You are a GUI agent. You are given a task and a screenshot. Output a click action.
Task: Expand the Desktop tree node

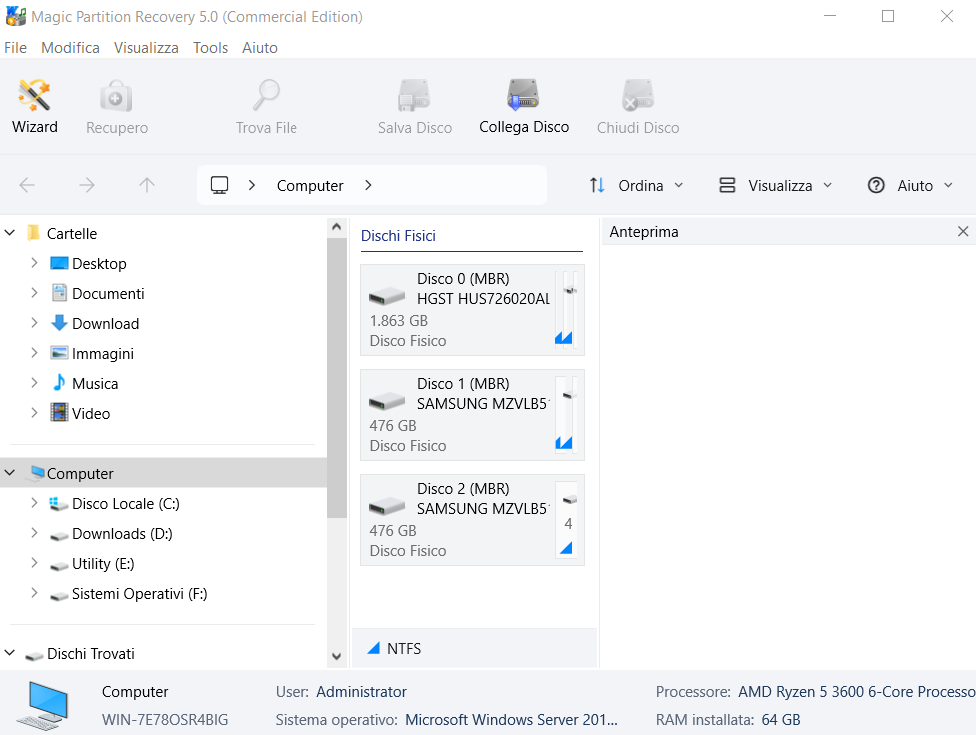pyautogui.click(x=34, y=263)
